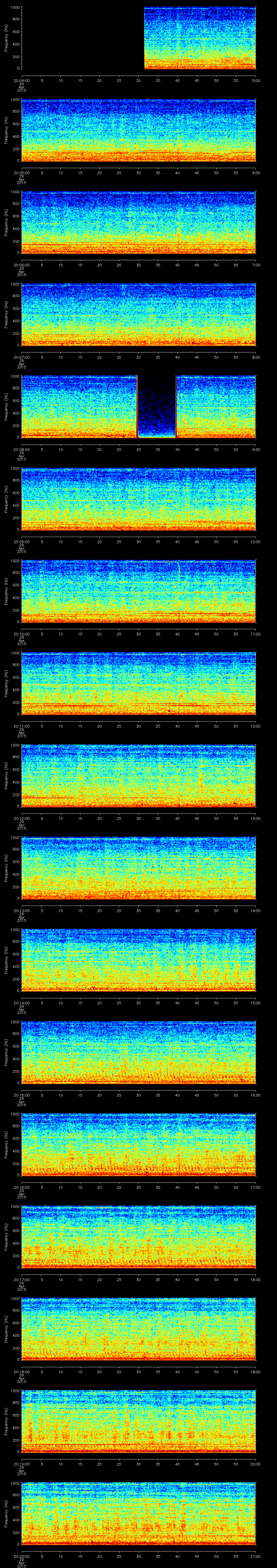
Task: Click the 20:11:00 start time label
Action: 21,726
